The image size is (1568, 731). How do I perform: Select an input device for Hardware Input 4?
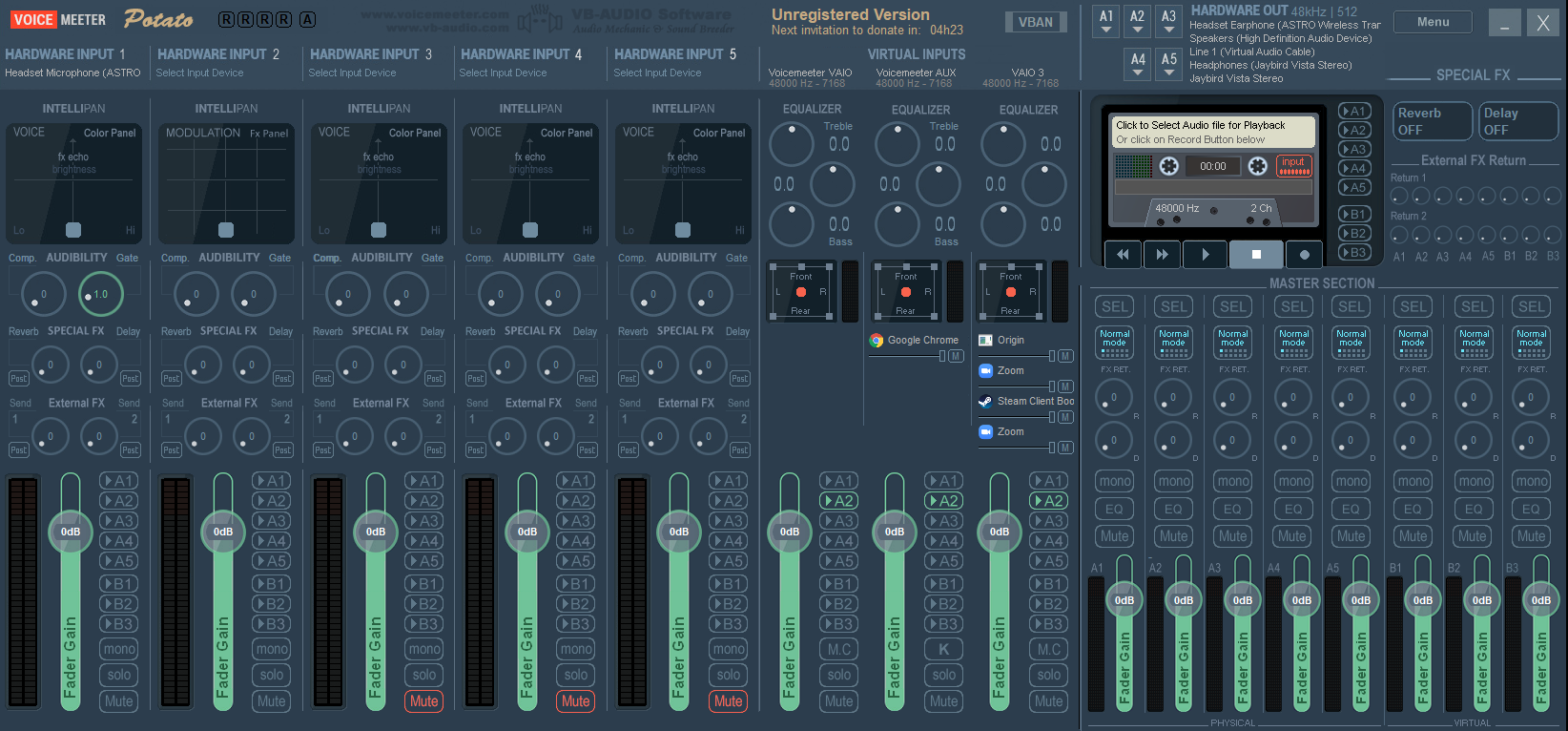pos(503,73)
